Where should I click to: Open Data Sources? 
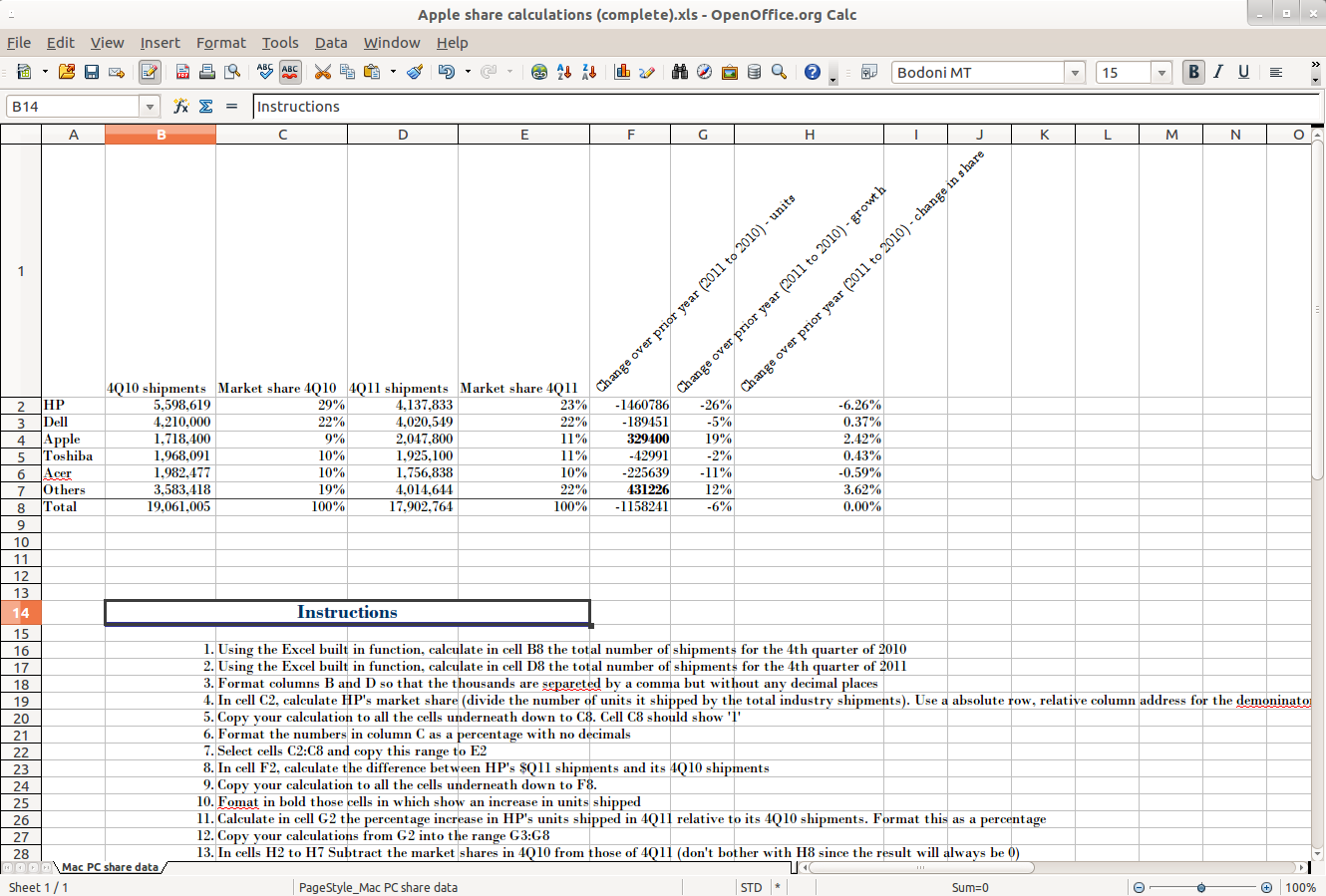pos(754,72)
